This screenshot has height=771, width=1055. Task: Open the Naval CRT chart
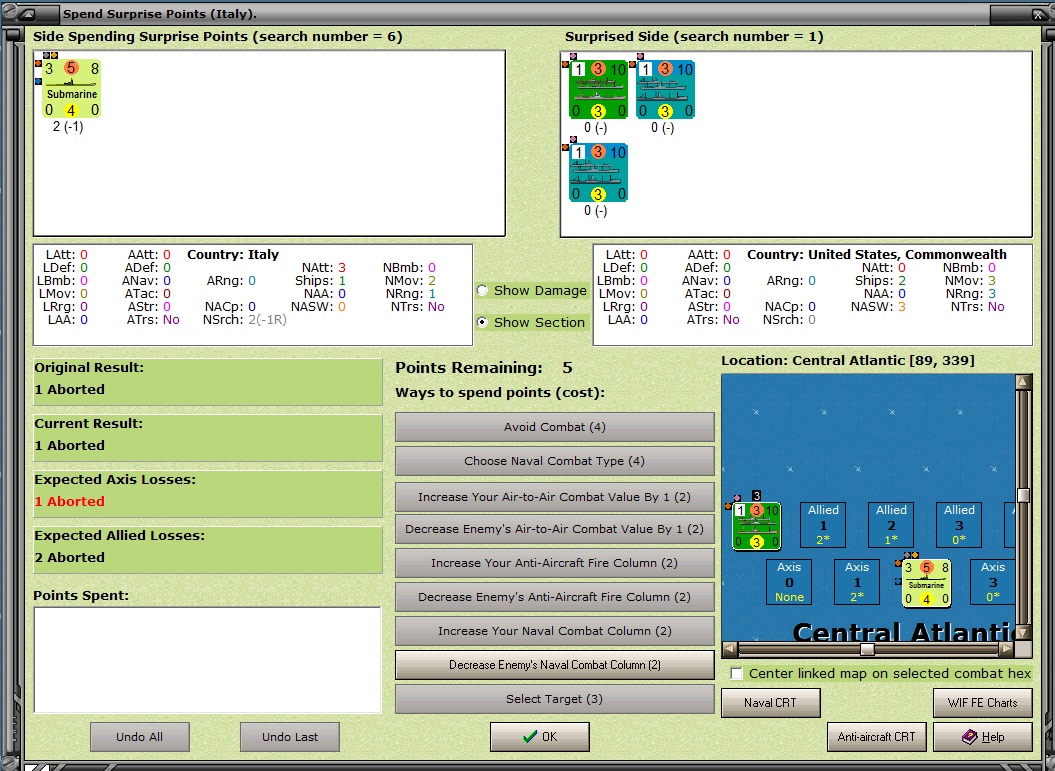770,702
